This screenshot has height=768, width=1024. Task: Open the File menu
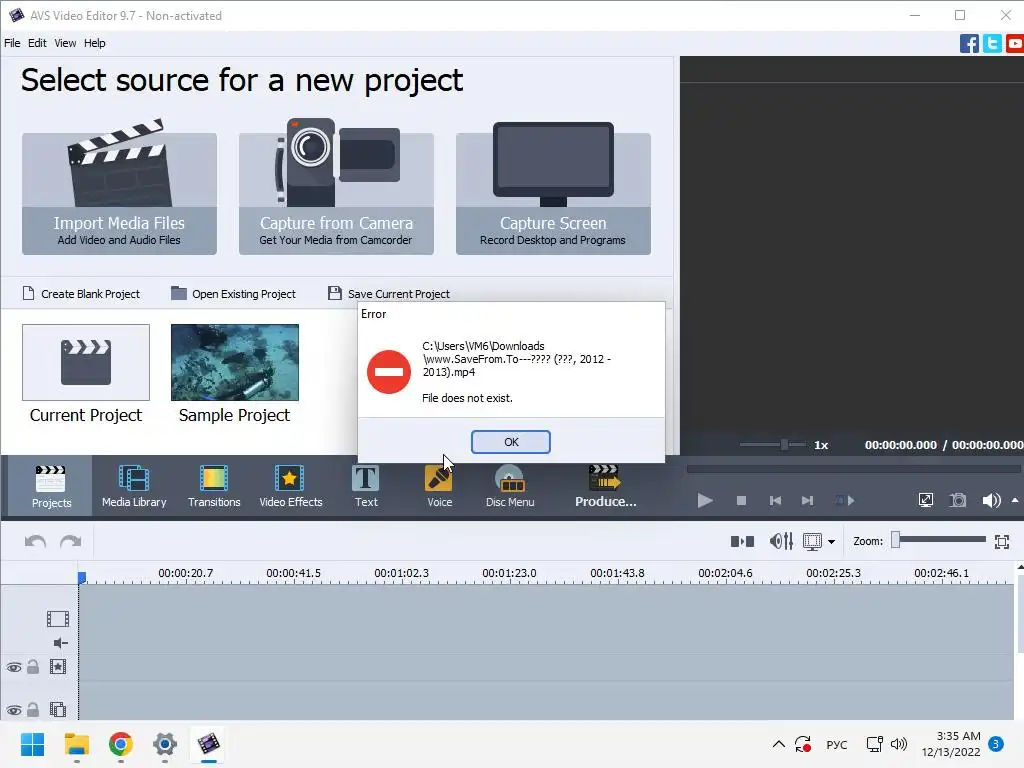click(x=12, y=43)
